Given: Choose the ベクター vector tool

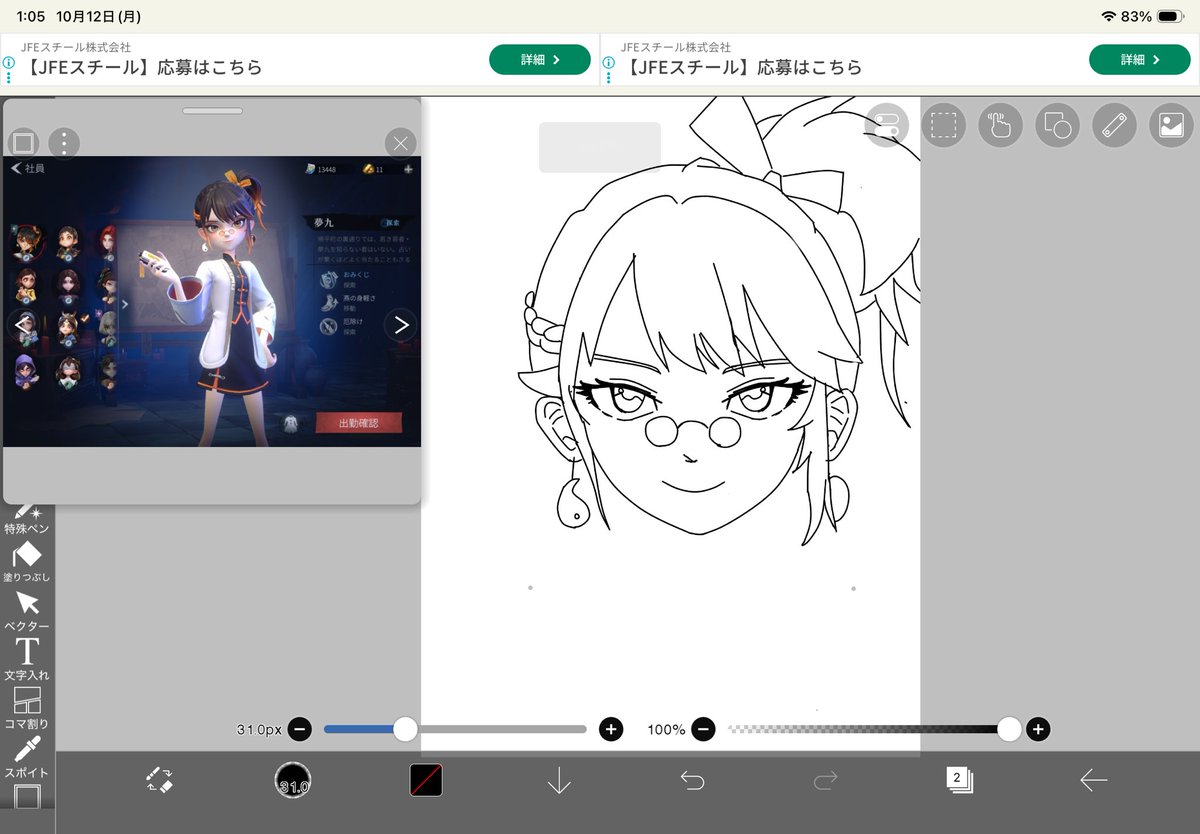Looking at the screenshot, I should pyautogui.click(x=27, y=611).
